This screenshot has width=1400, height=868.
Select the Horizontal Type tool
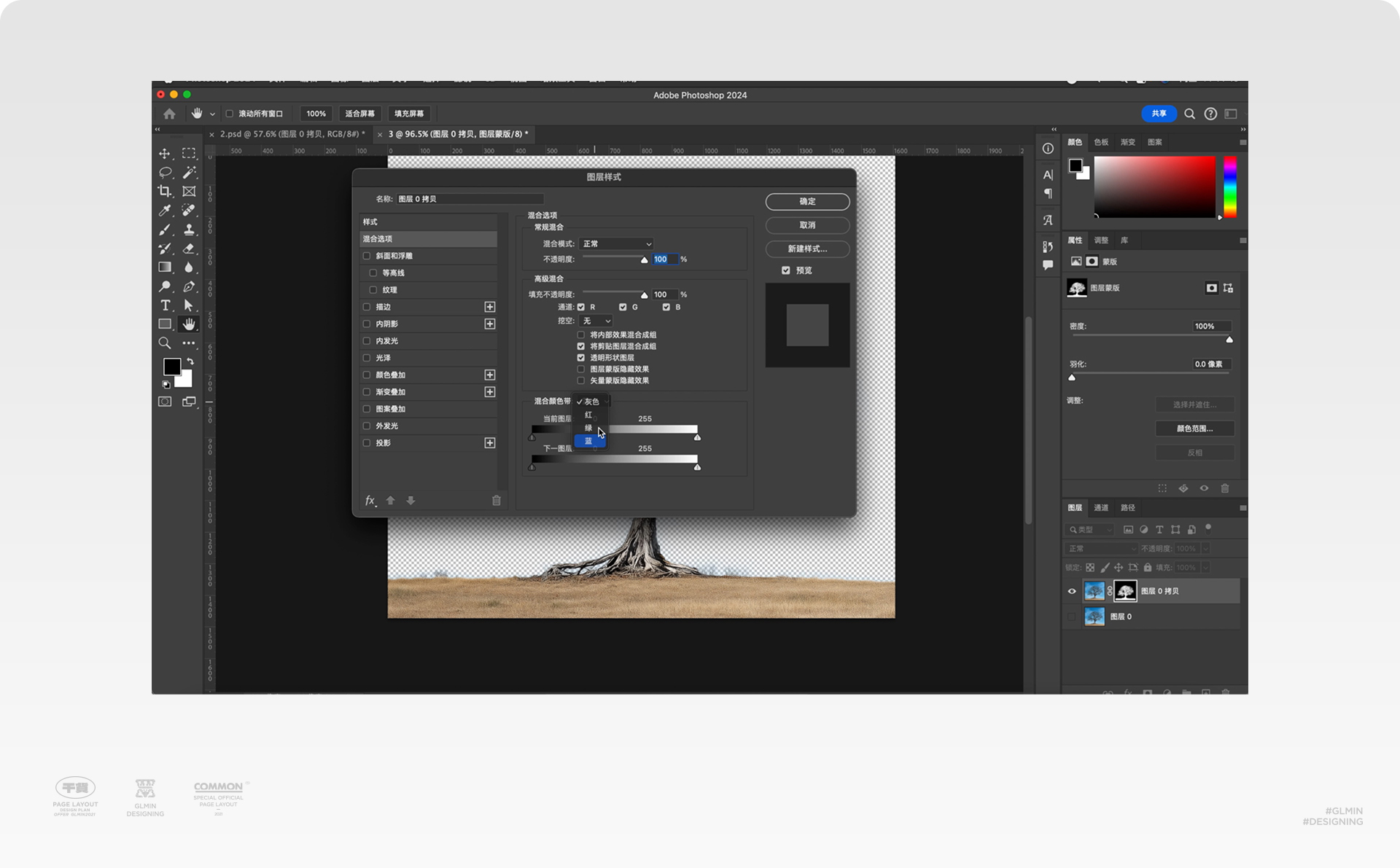click(165, 305)
